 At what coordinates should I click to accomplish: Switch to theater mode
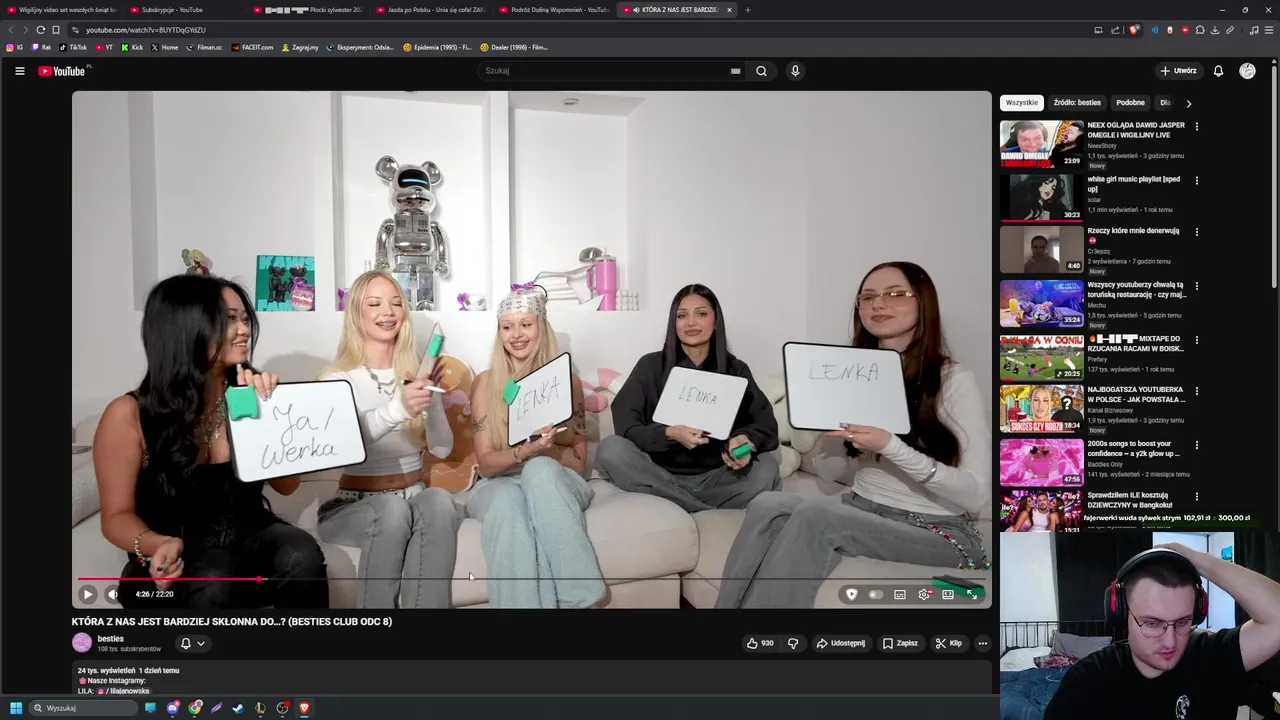pos(948,594)
